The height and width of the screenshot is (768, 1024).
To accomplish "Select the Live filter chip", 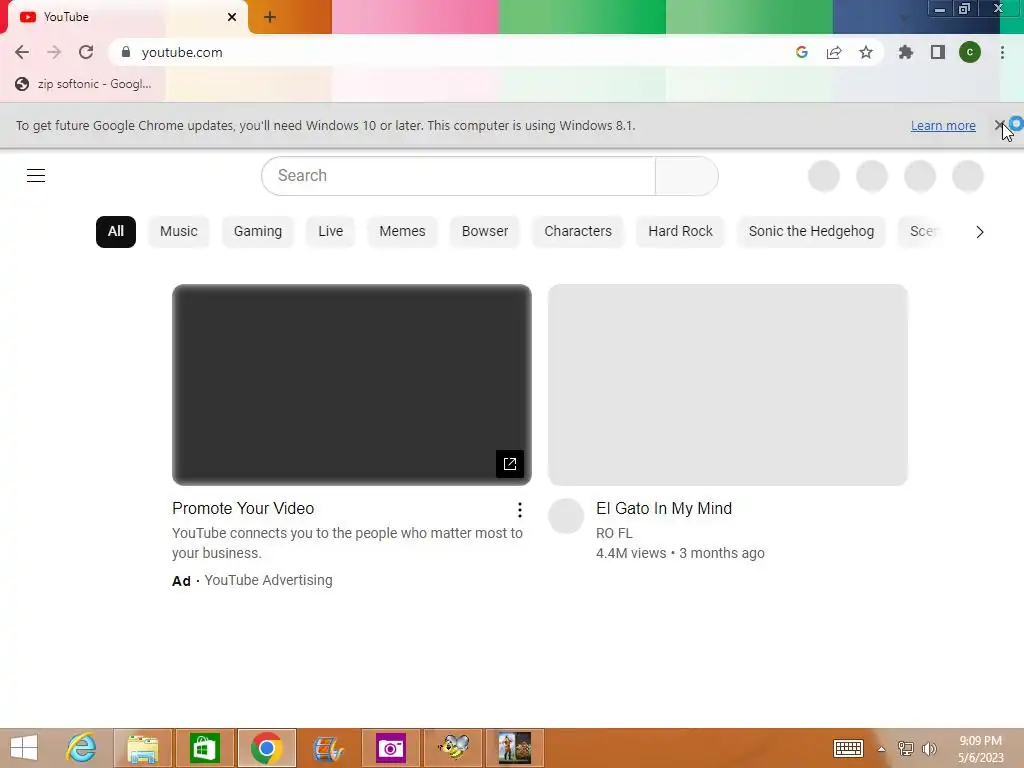I will pyautogui.click(x=330, y=232).
